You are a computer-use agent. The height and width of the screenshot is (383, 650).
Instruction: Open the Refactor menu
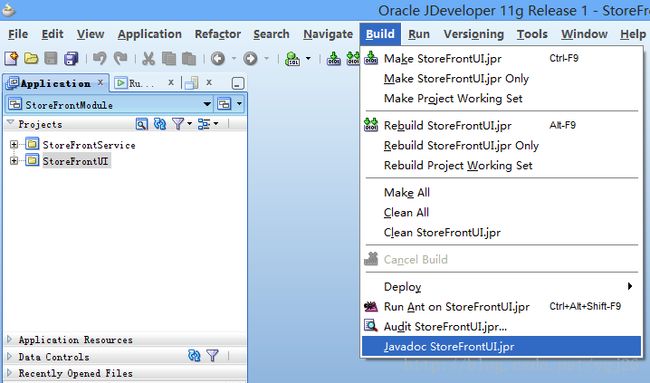pos(218,34)
